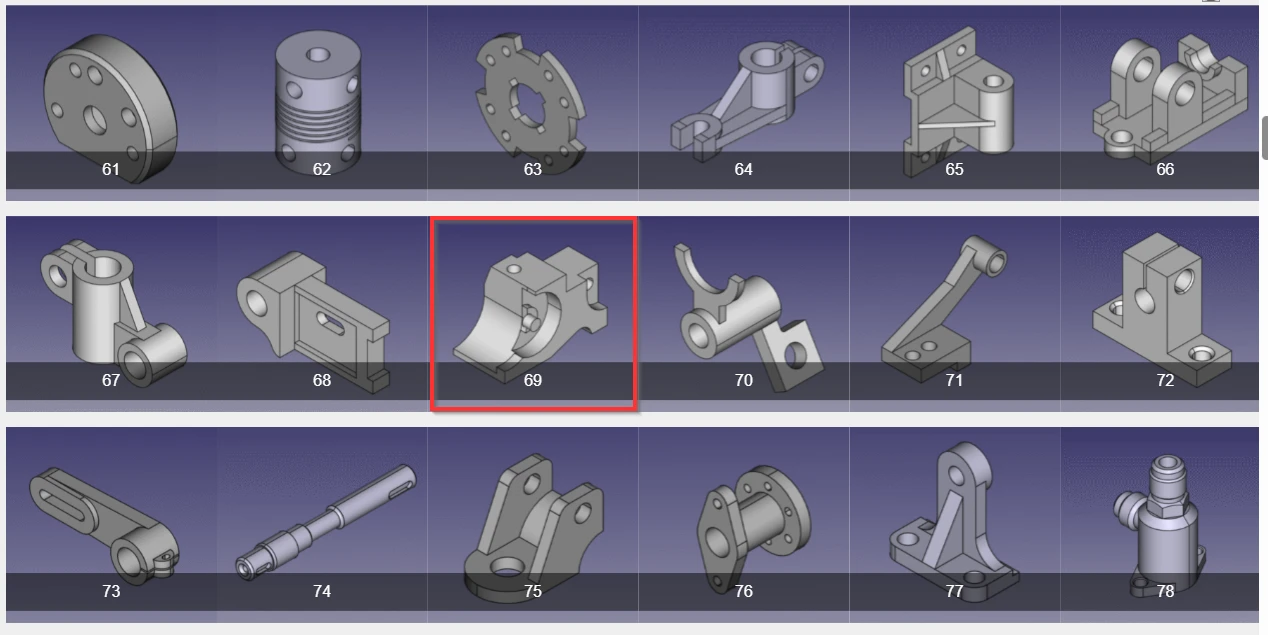Viewport: 1268px width, 635px height.
Task: Select thumbnail 75 clevis bracket
Action: coord(533,520)
